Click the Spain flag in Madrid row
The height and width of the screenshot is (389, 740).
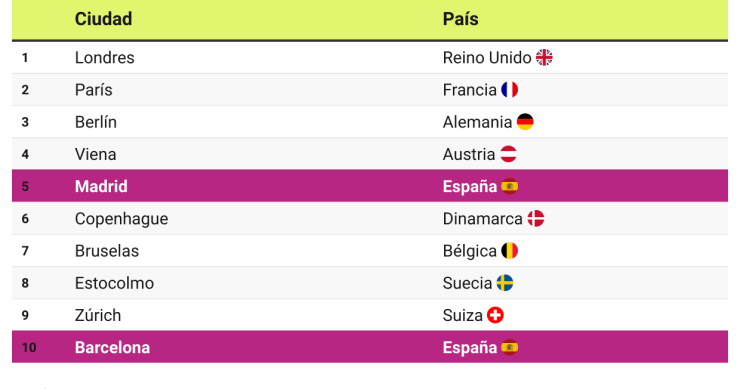[x=509, y=186]
